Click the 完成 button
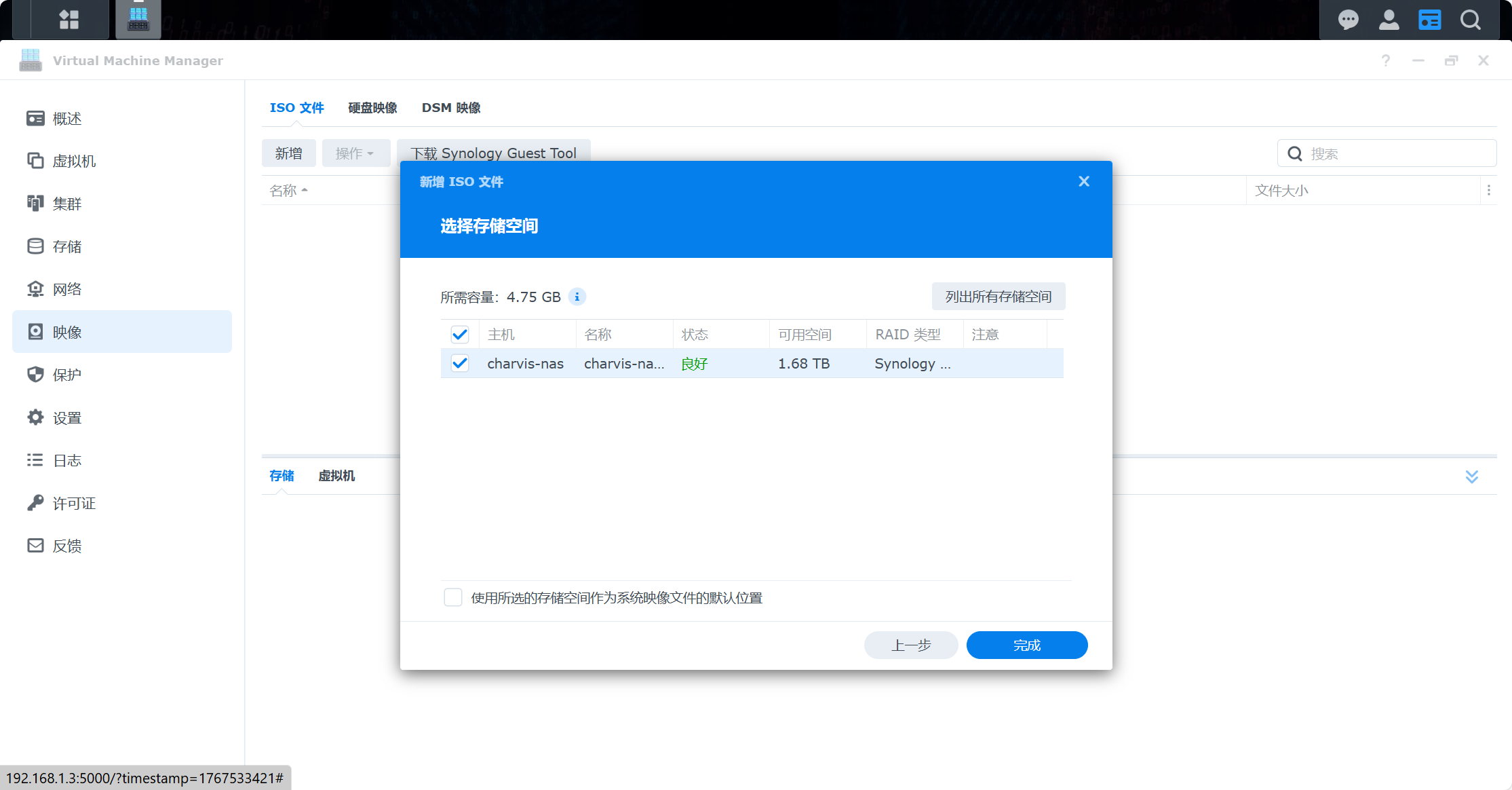Image resolution: width=1512 pixels, height=790 pixels. 1026,645
